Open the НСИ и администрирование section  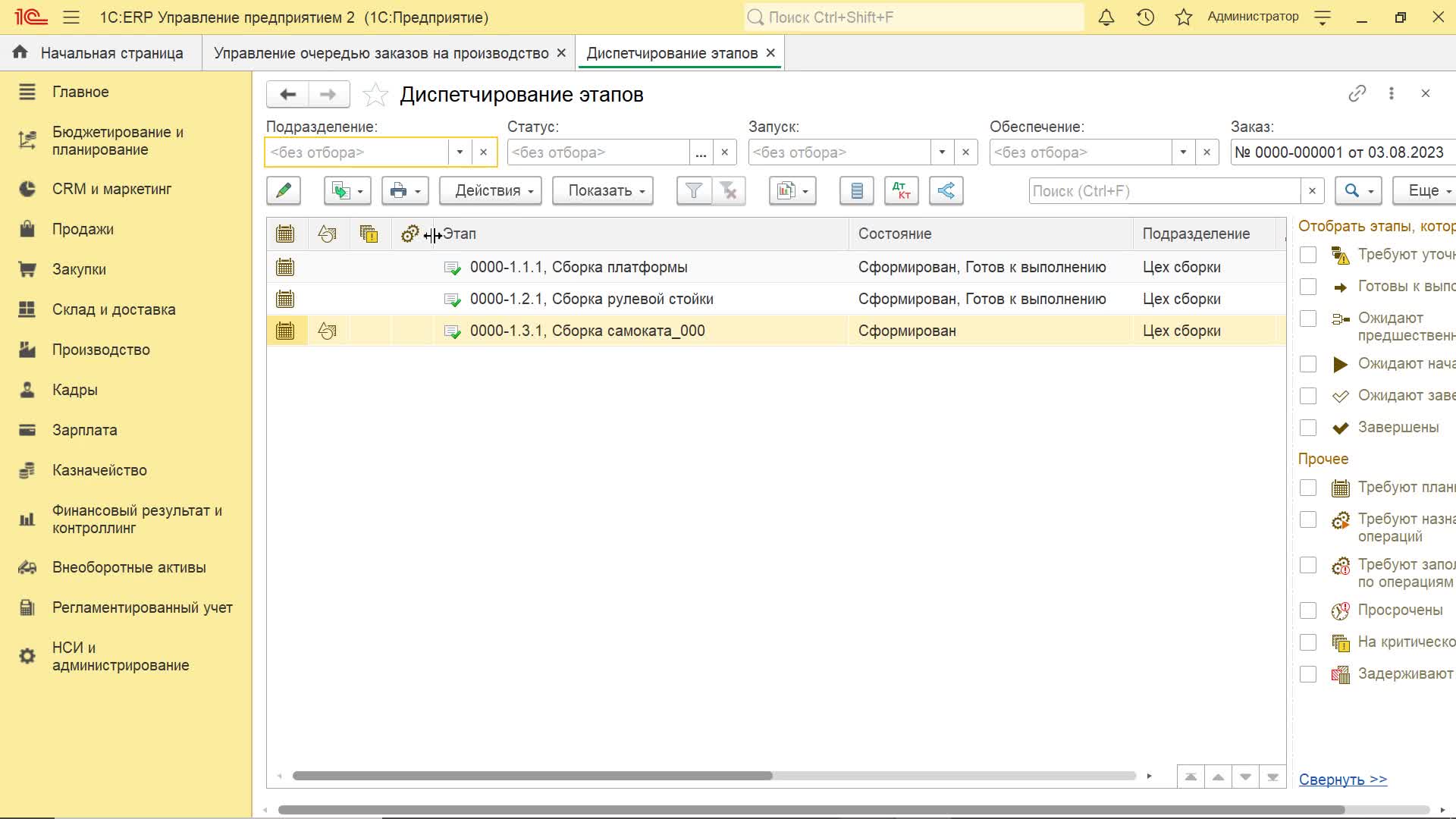(121, 657)
